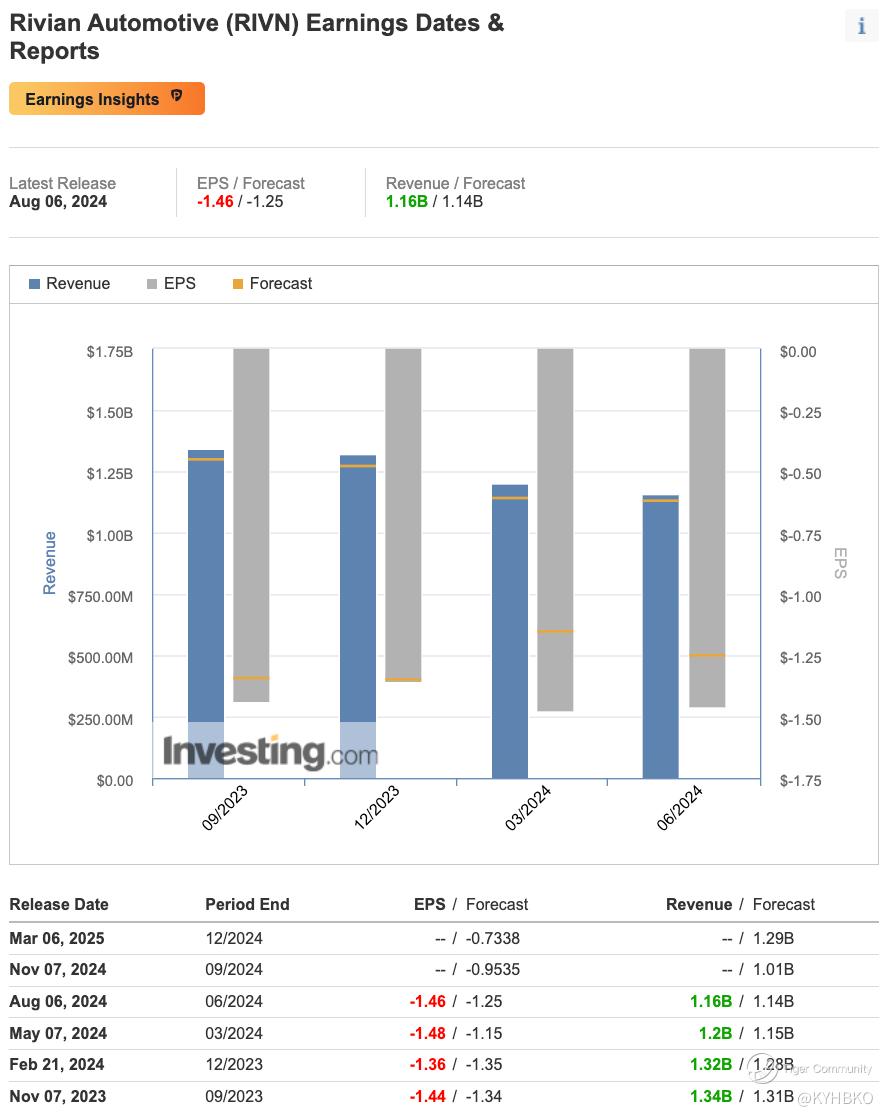Toggle the Forecast legend entry
This screenshot has height=1118, width=890.
coord(272,284)
